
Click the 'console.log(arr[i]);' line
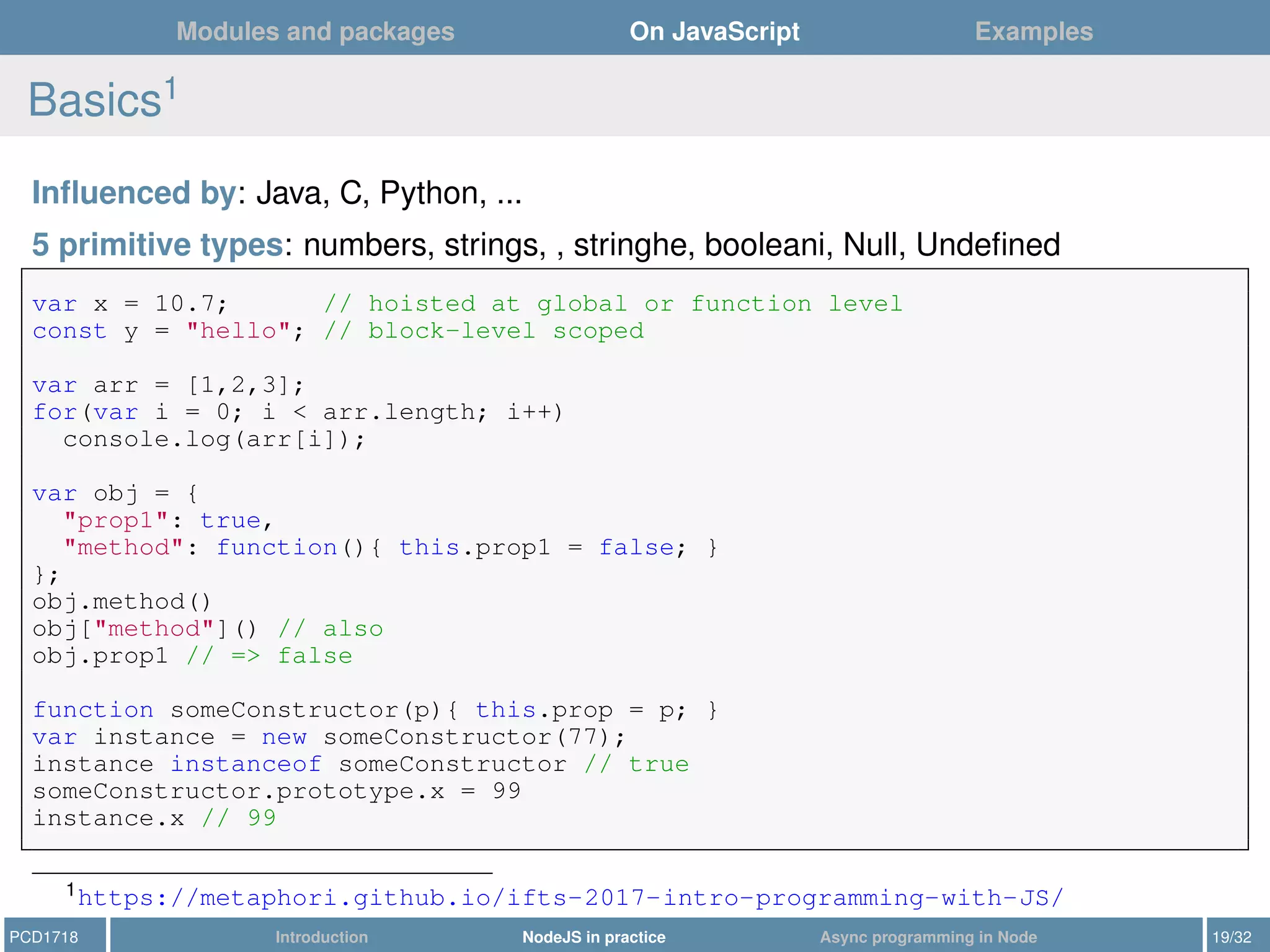(x=214, y=439)
